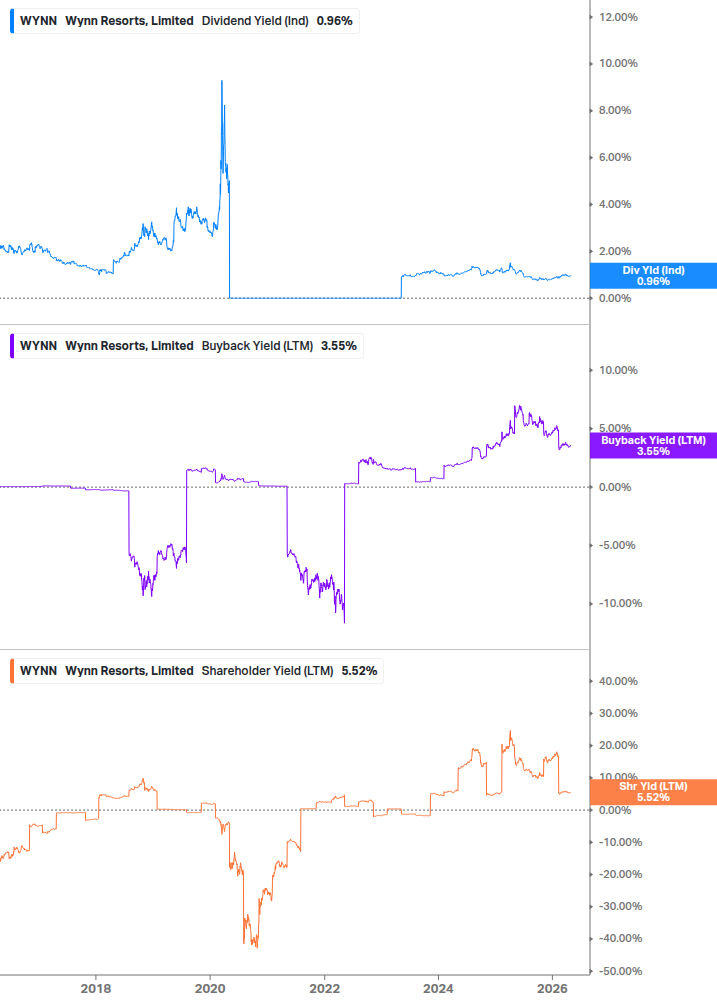Click the -50.00% tick on the shareholder yield axis
717x1005 pixels.
pos(620,971)
